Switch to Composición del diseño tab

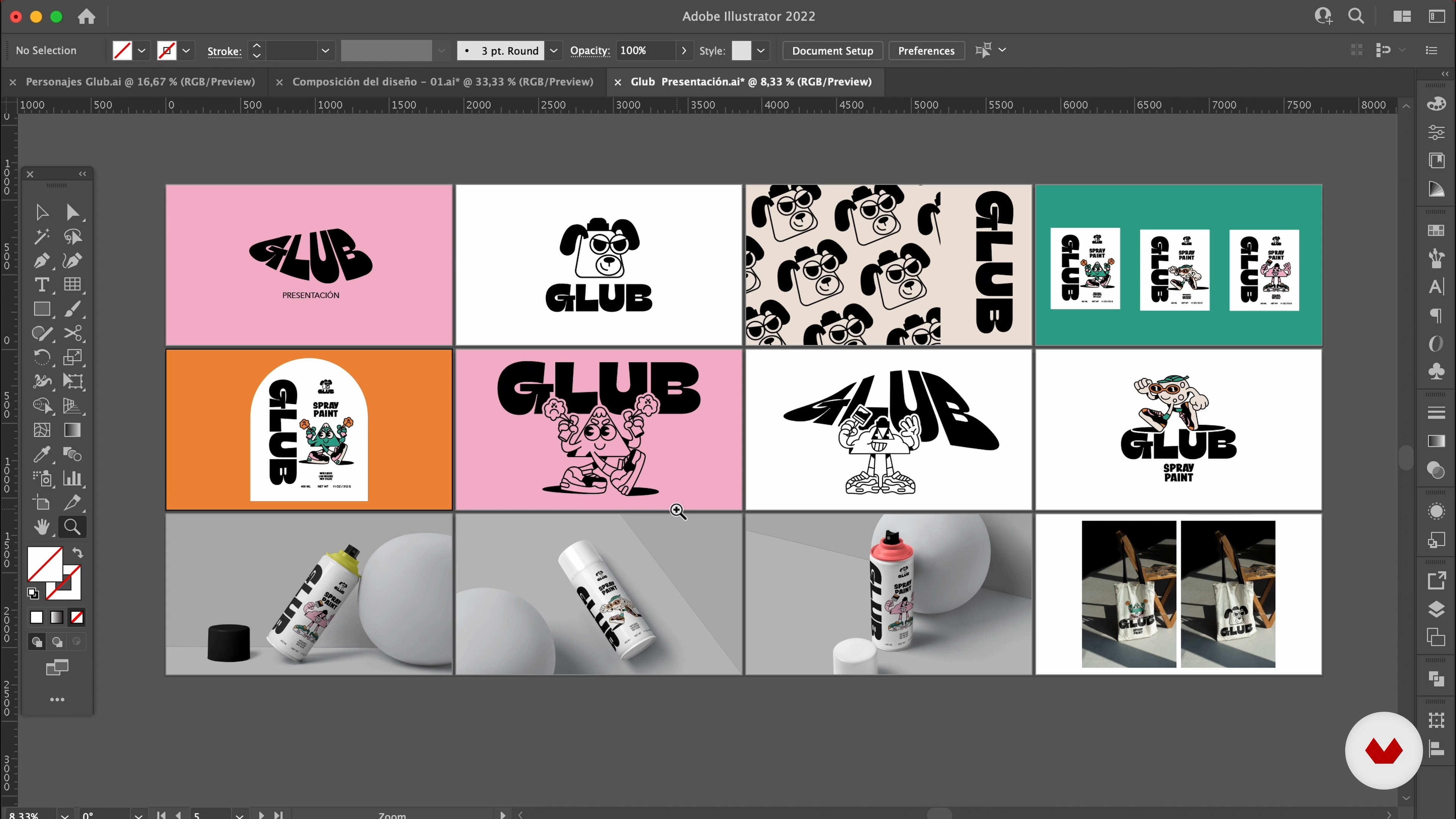442,82
